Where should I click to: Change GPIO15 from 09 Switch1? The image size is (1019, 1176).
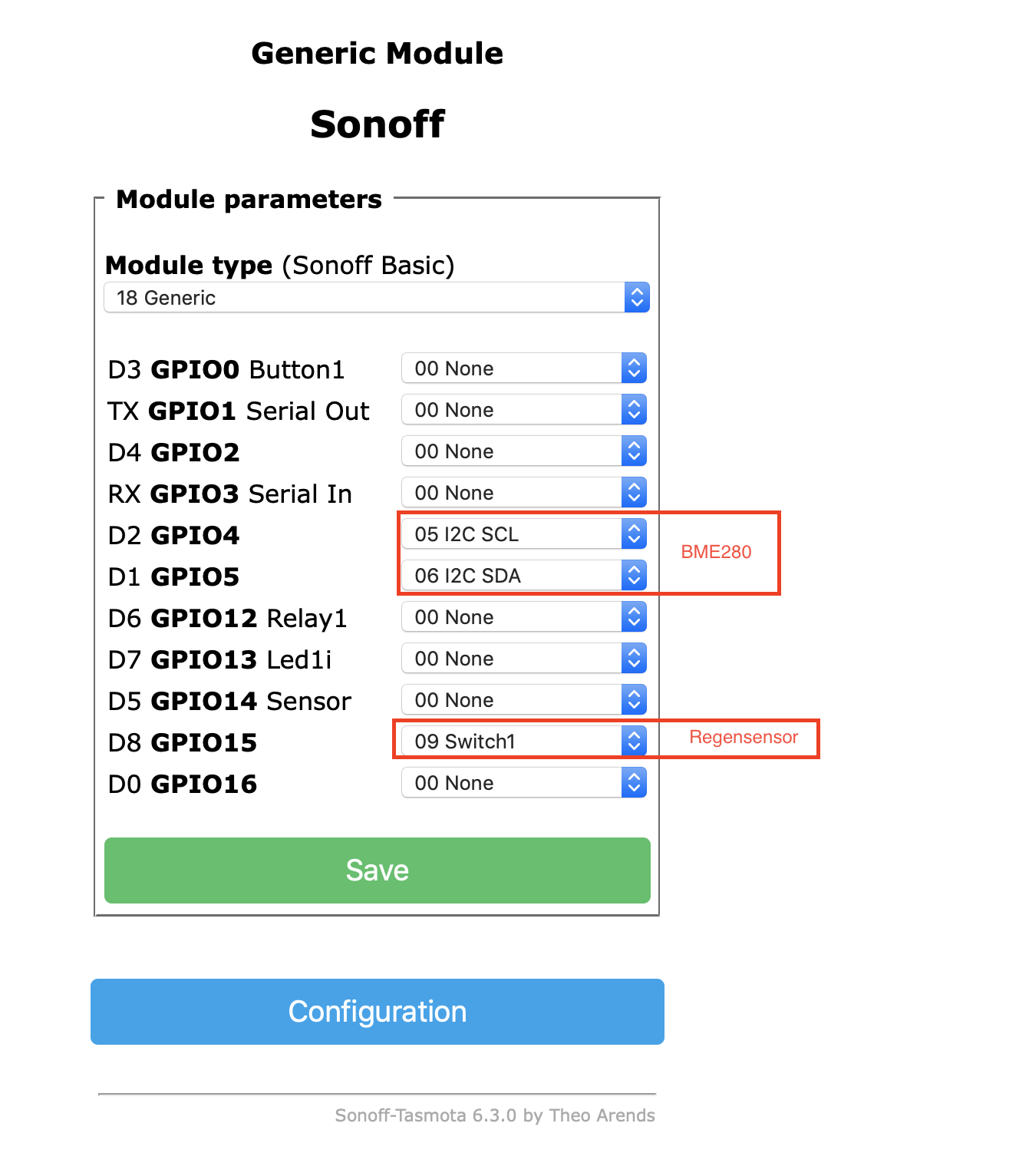pyautogui.click(x=524, y=741)
